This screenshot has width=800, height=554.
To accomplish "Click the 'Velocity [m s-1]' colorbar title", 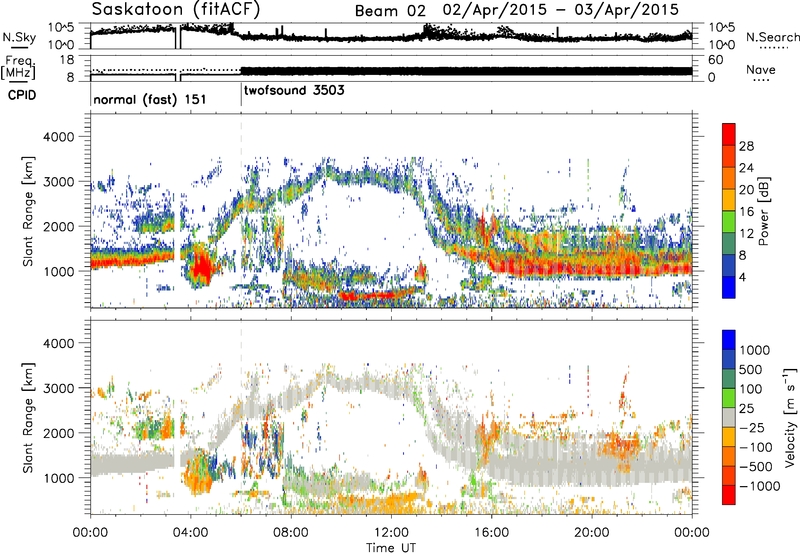I will 790,417.
